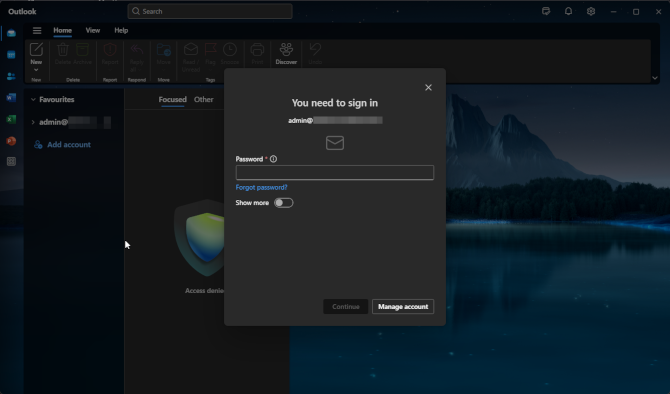This screenshot has height=394, width=670.
Task: Click the Delete trash icon
Action: 63,50
